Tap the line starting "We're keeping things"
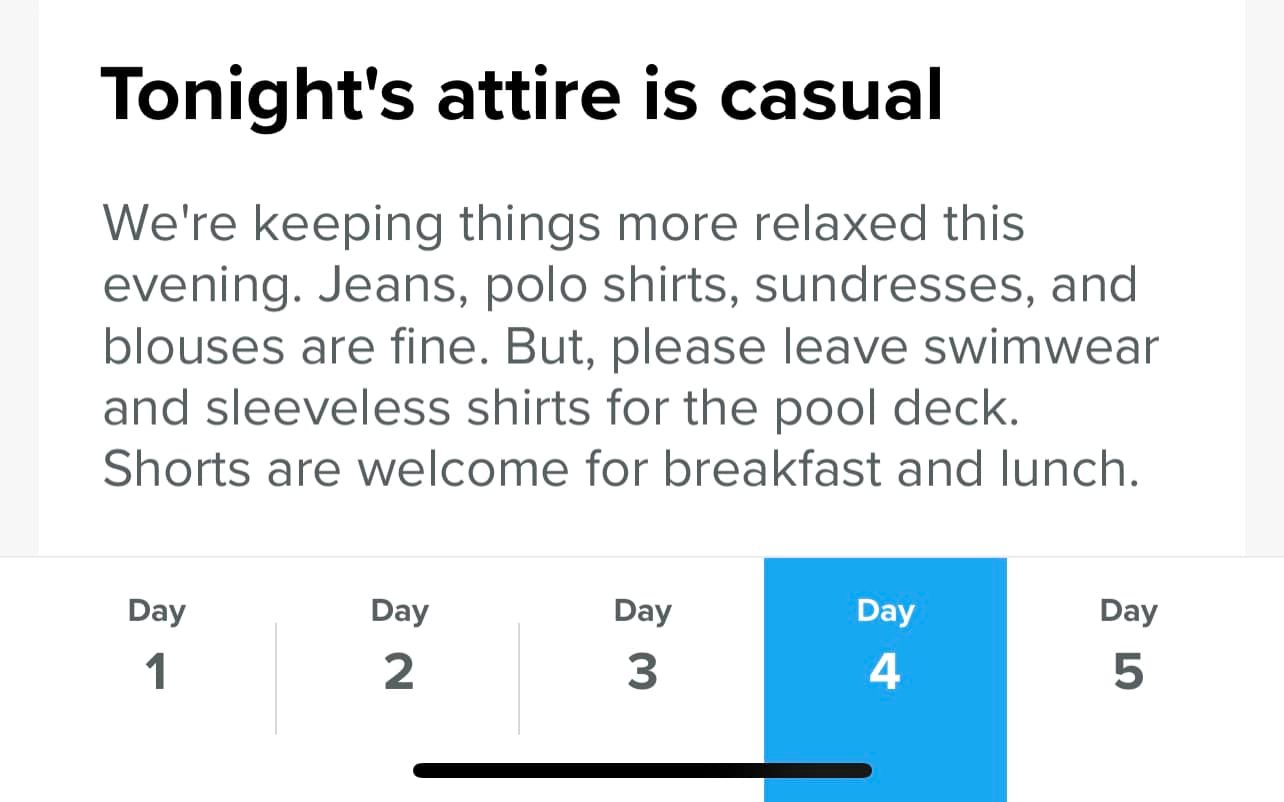This screenshot has width=1284, height=802. (564, 223)
